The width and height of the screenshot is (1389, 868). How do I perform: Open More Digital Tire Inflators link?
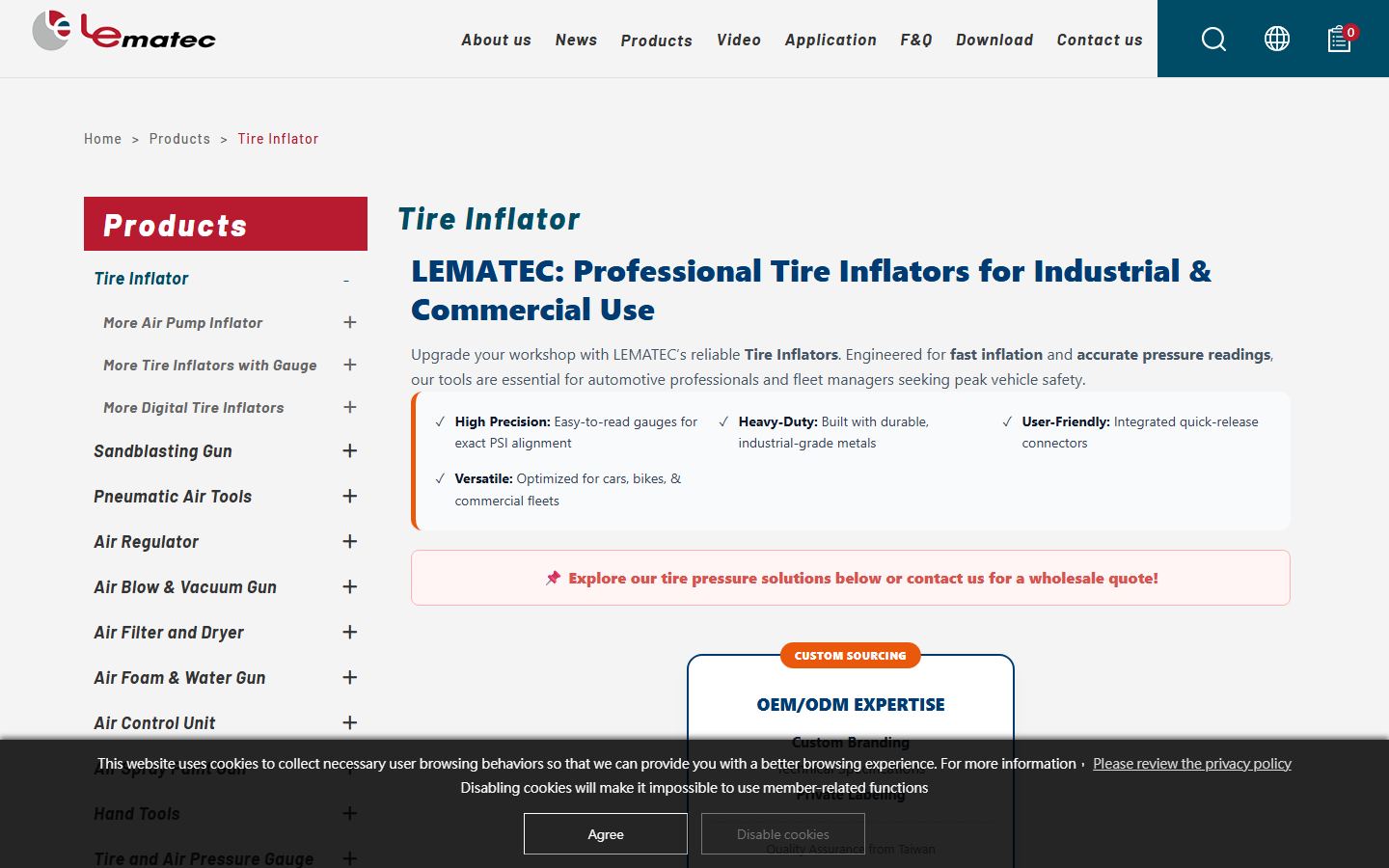(x=193, y=408)
